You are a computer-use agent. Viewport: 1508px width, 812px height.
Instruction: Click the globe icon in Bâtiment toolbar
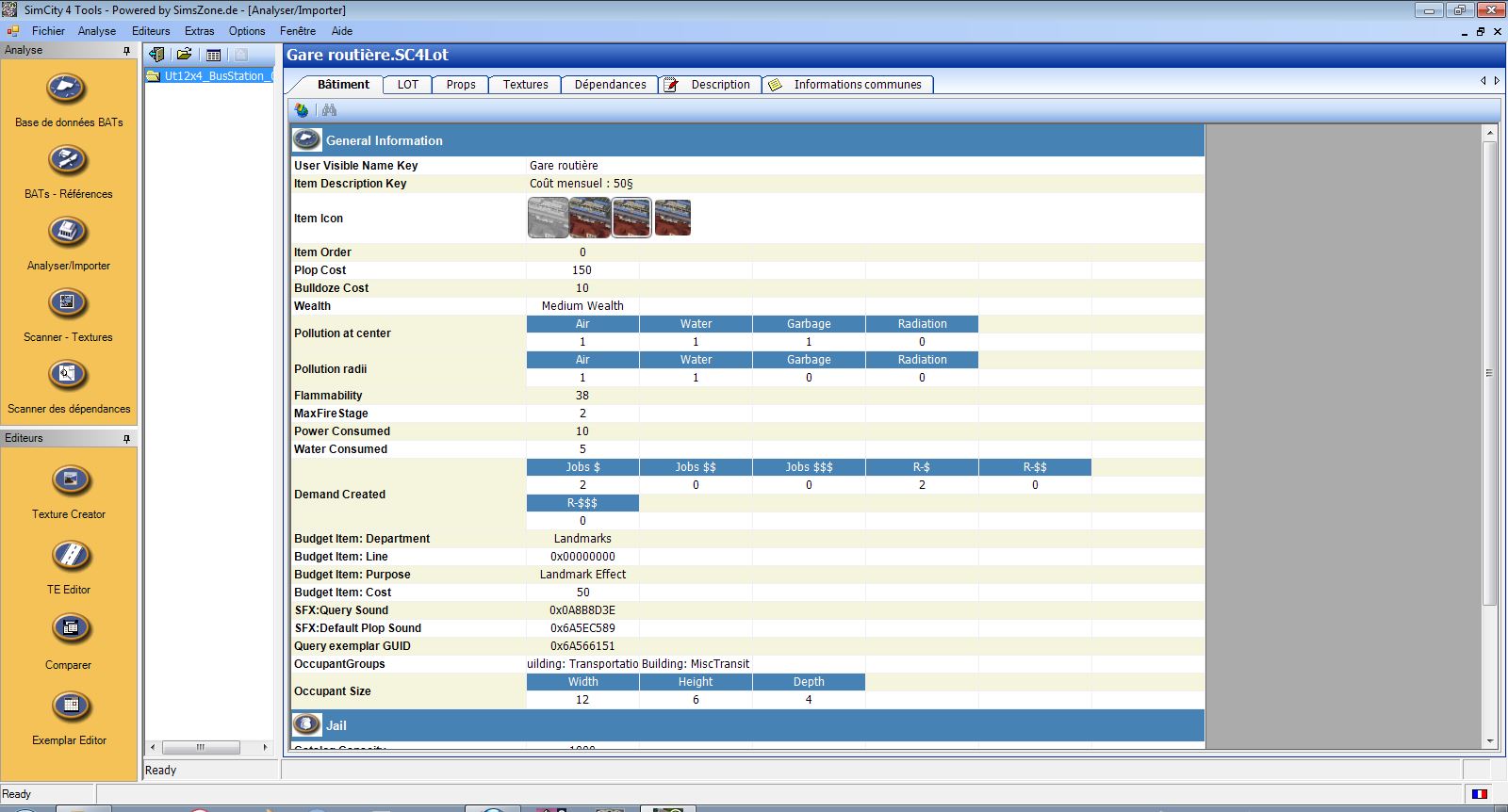302,110
